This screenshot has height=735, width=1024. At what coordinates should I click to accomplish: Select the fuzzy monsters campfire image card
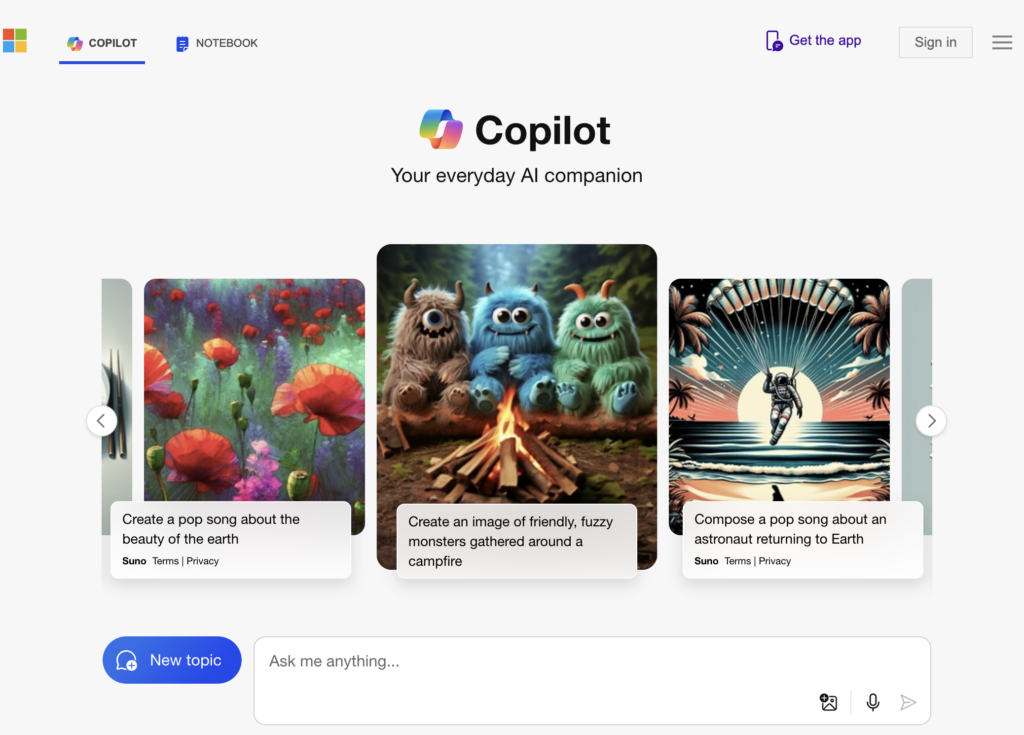[517, 406]
